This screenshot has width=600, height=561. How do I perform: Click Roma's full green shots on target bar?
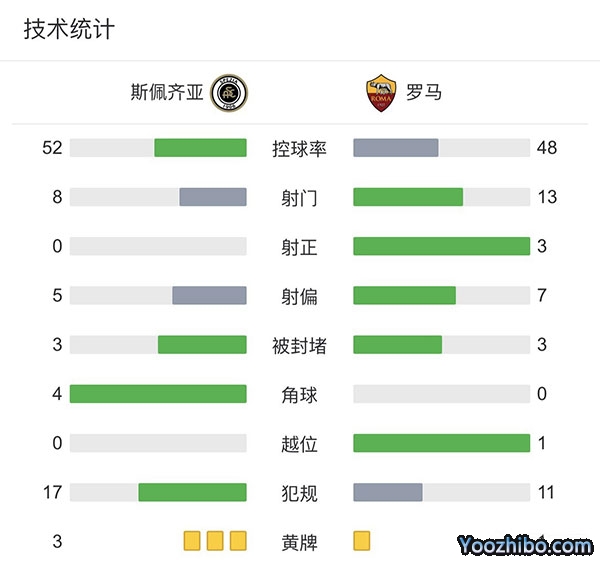coord(441,246)
